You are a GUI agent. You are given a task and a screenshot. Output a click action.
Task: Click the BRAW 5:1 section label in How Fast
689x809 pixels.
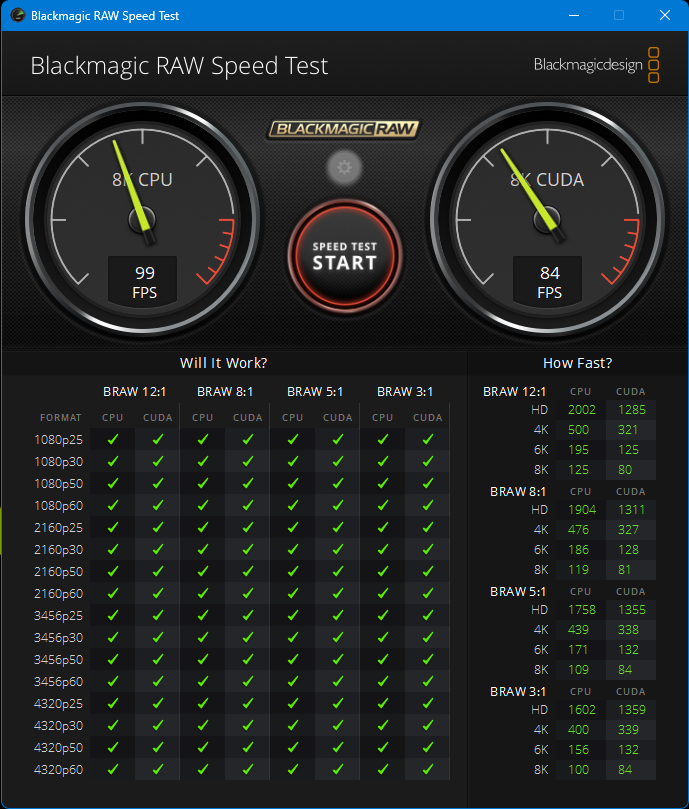tap(518, 591)
